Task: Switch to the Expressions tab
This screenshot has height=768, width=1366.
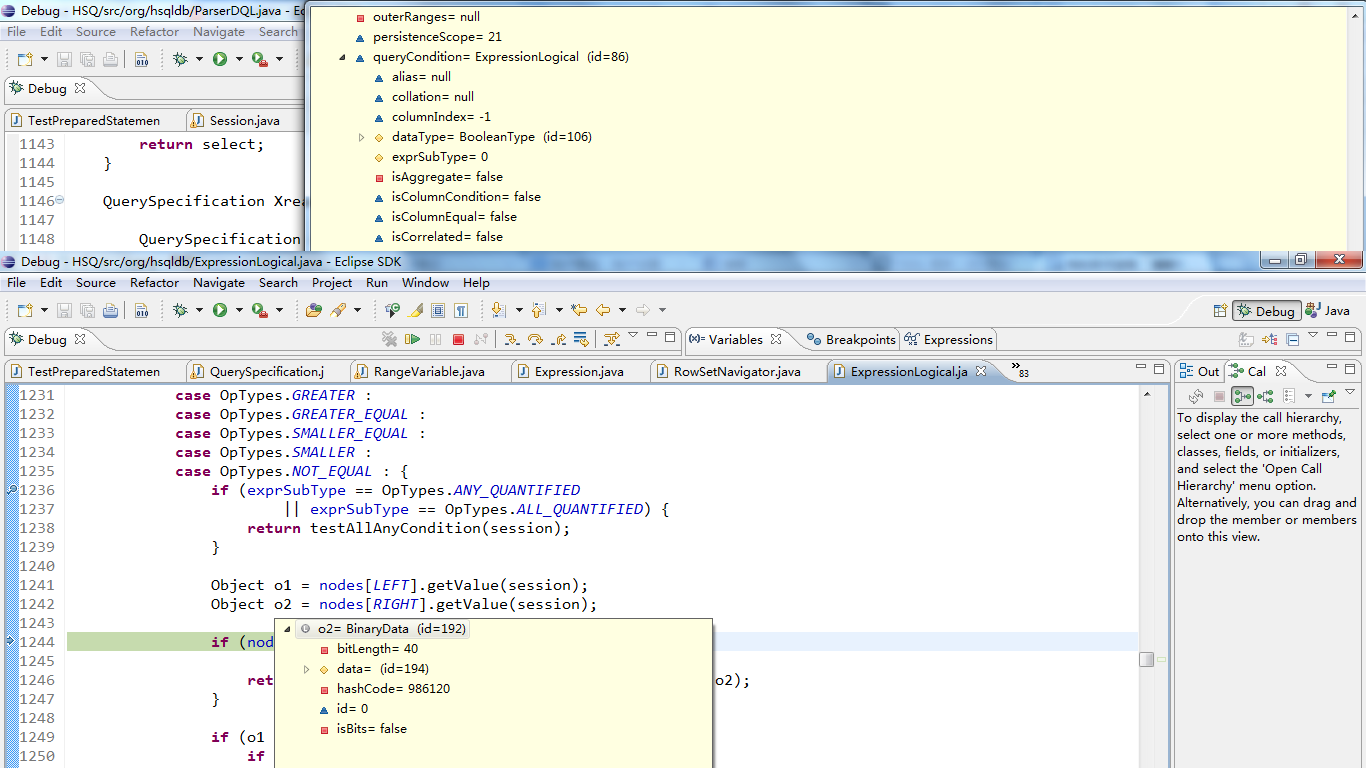Action: point(949,339)
